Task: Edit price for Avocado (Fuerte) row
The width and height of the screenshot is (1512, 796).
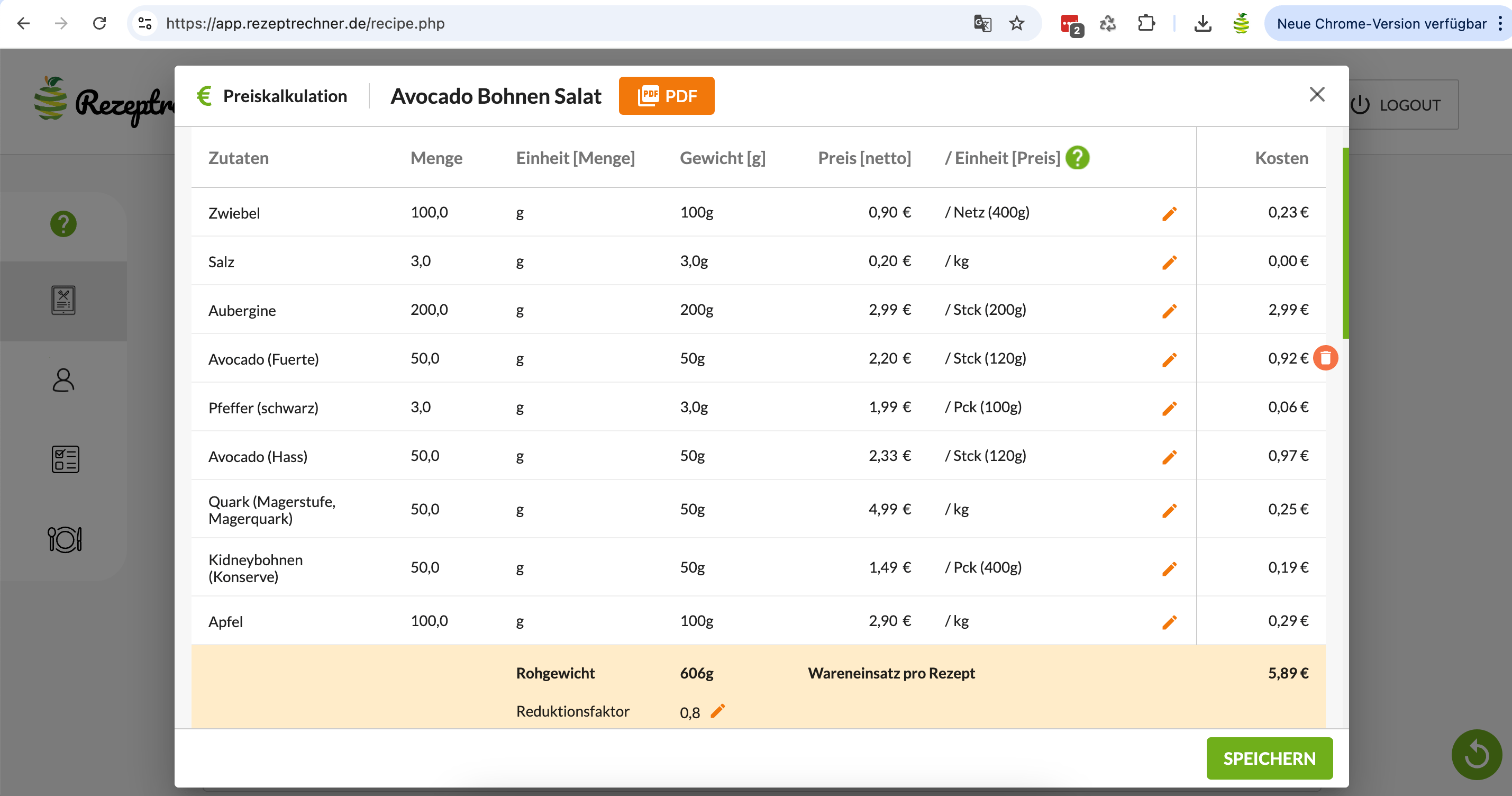Action: pyautogui.click(x=1169, y=360)
